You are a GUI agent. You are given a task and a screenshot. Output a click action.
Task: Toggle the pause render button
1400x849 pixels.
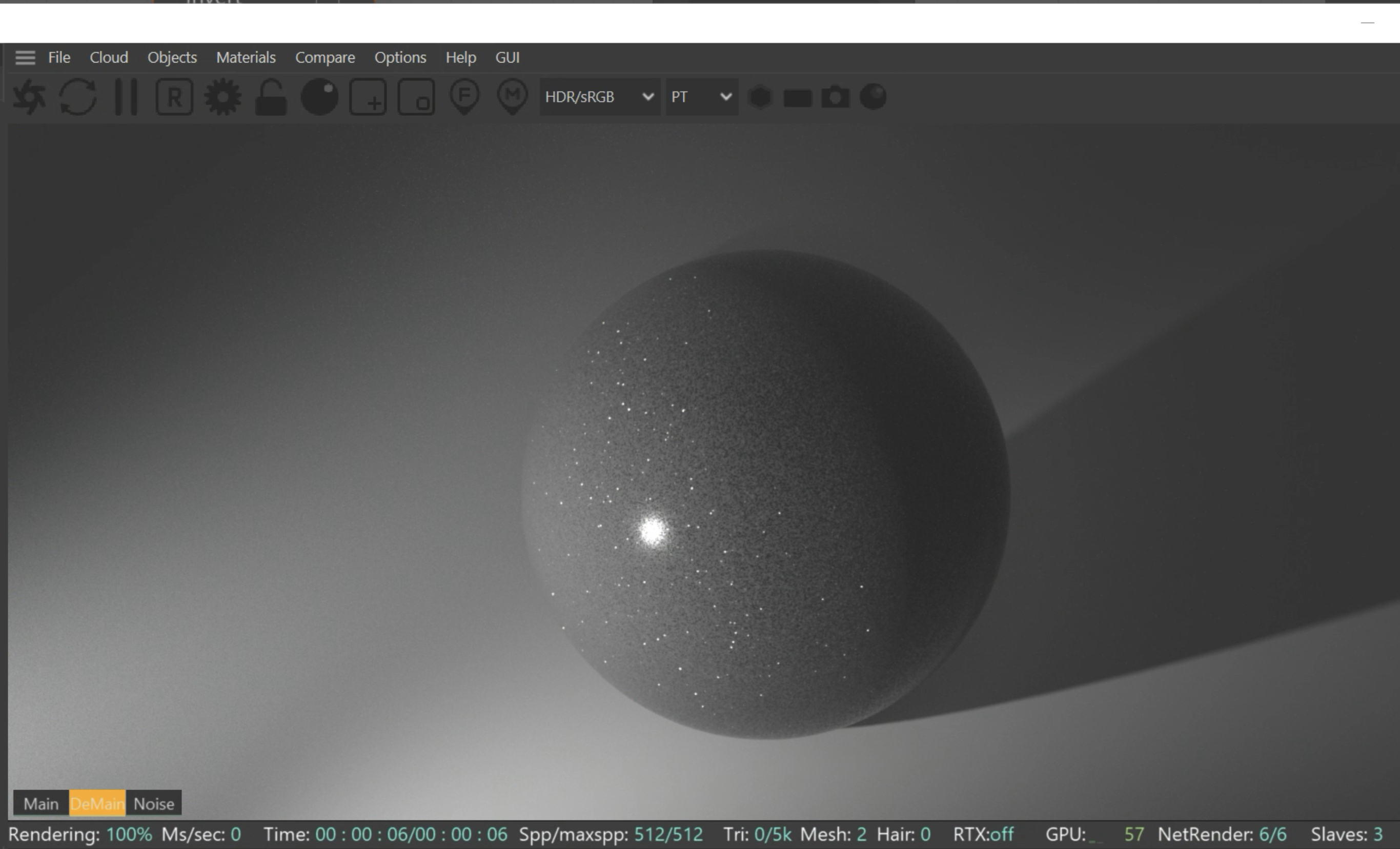point(126,97)
